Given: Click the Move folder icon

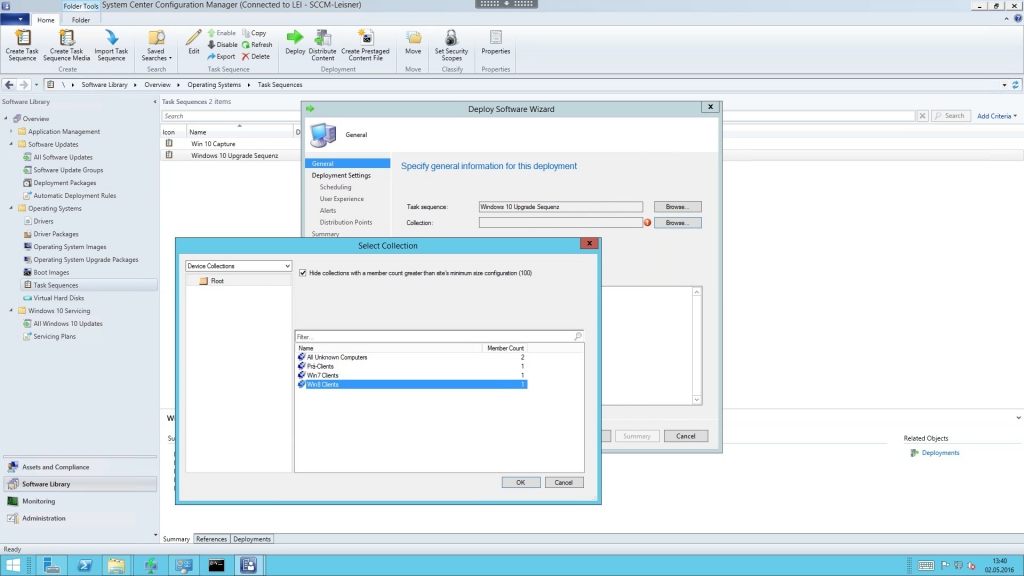Looking at the screenshot, I should tap(413, 37).
